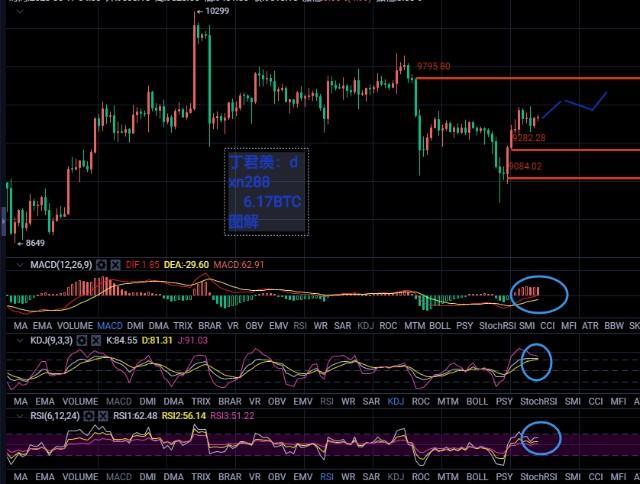Image resolution: width=640 pixels, height=484 pixels.
Task: Enable StochRSI in the second tab row
Action: tap(540, 402)
